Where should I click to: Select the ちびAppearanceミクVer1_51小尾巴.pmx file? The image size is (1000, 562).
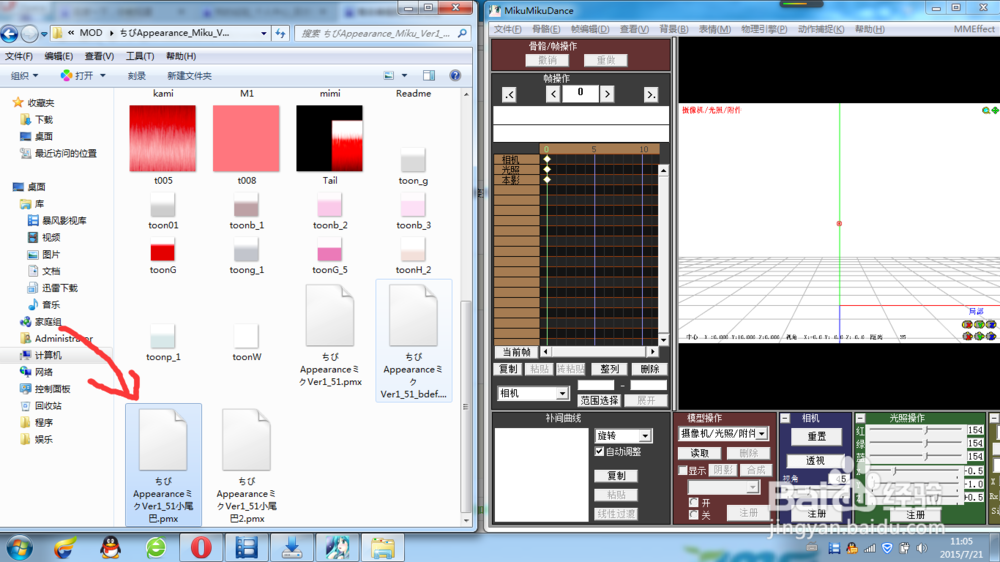[x=163, y=466]
